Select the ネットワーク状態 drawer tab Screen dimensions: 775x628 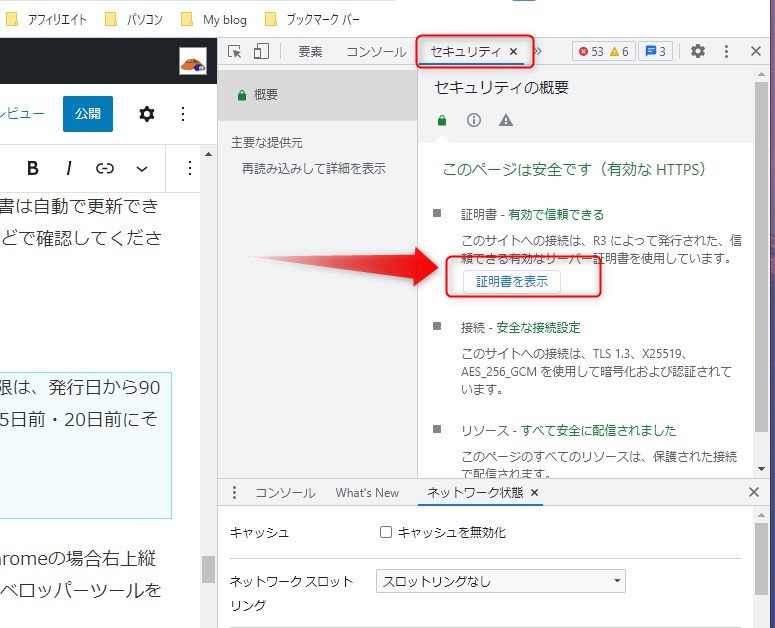click(475, 493)
